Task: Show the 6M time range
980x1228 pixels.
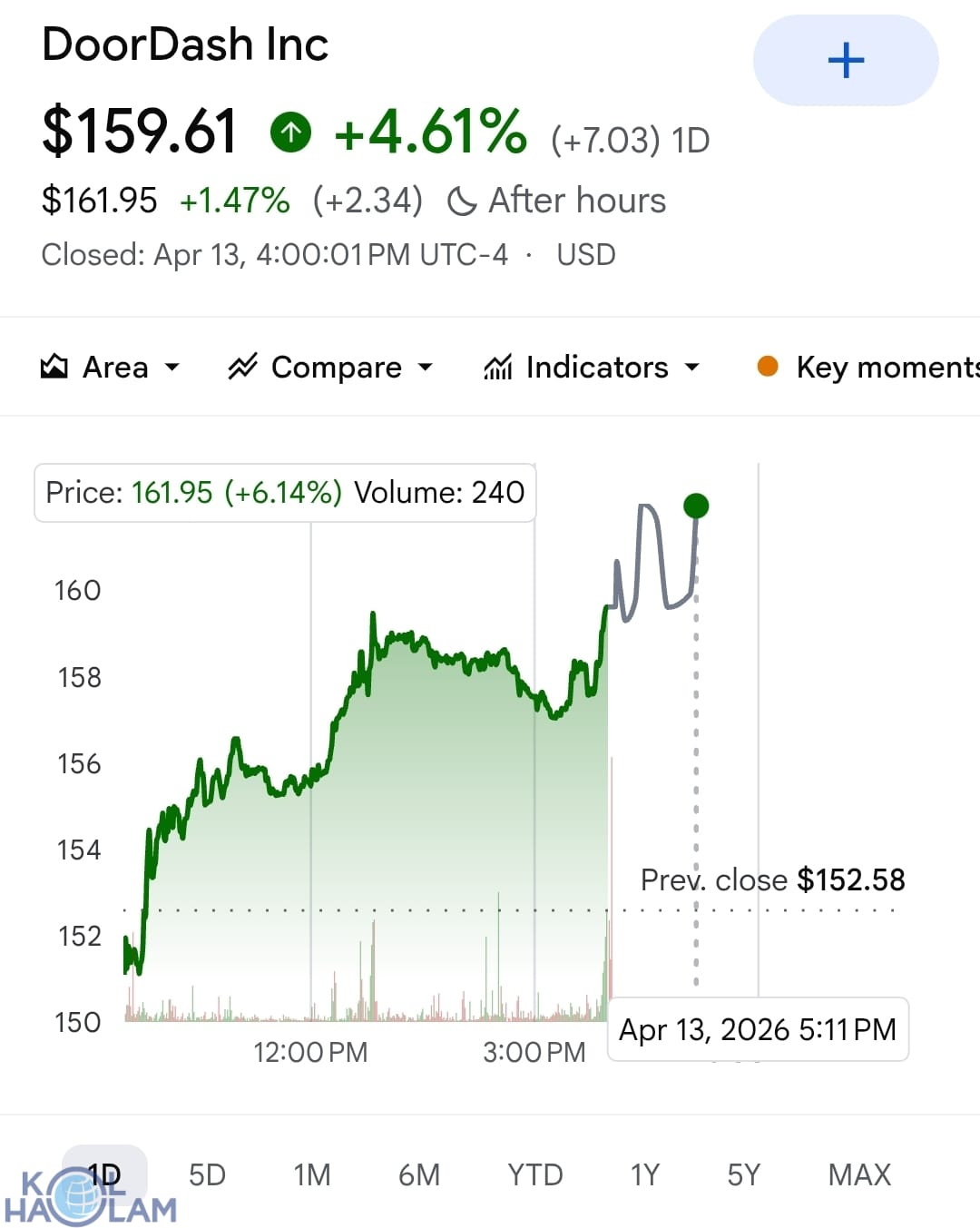Action: tap(419, 1174)
